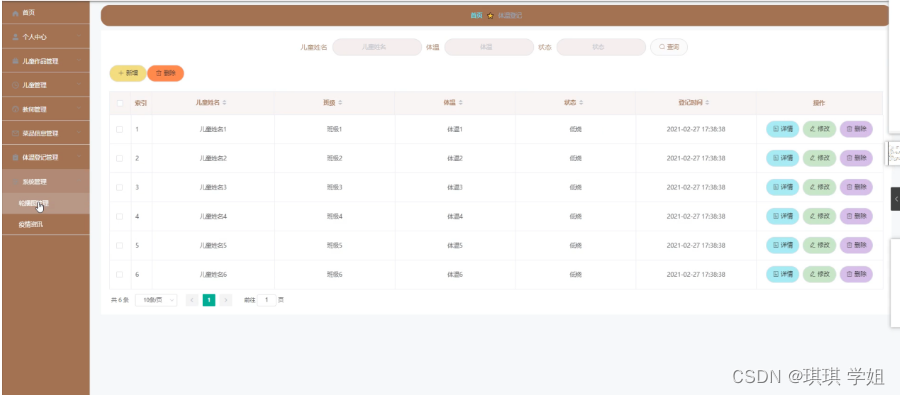Click the yellow 新增 button

click(128, 73)
